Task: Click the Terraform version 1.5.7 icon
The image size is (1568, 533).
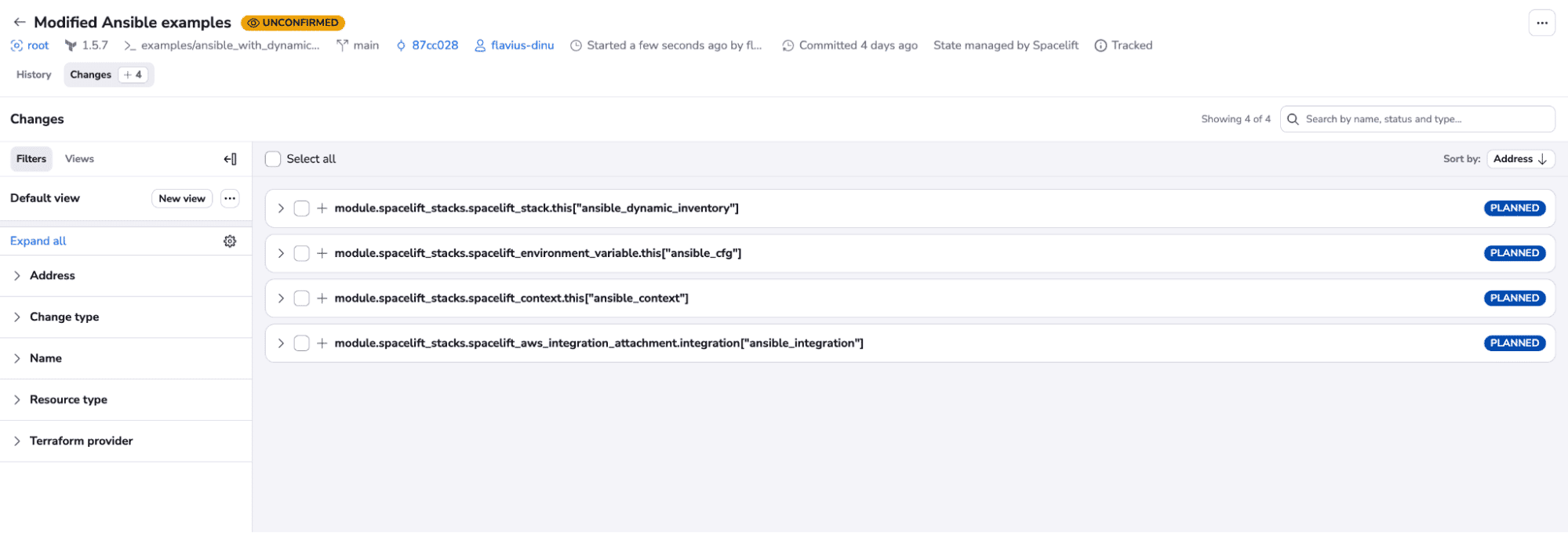Action: tap(71, 45)
